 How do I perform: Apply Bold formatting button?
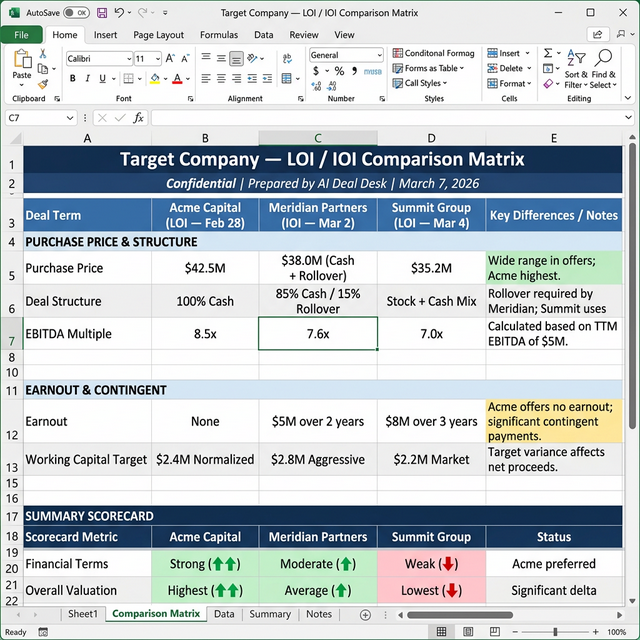(73, 79)
